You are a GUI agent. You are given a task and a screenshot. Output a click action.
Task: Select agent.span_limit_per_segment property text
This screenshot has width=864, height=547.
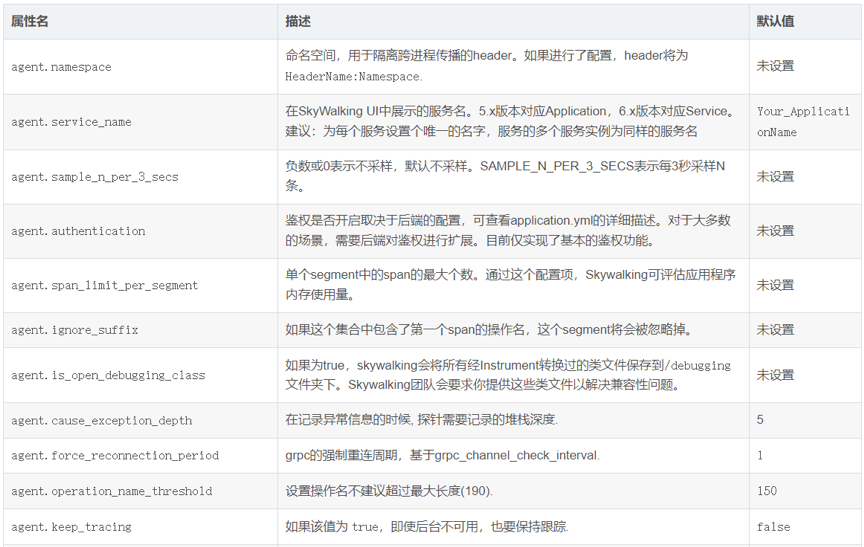tap(104, 286)
